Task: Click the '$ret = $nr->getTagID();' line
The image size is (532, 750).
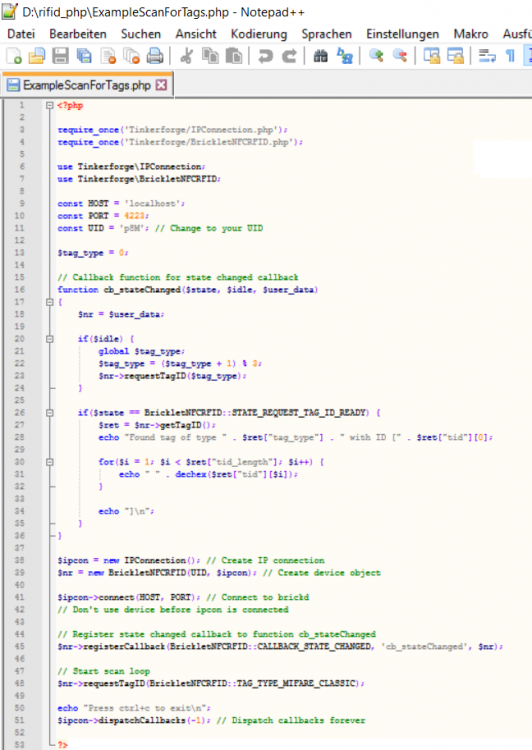Action: (x=157, y=425)
